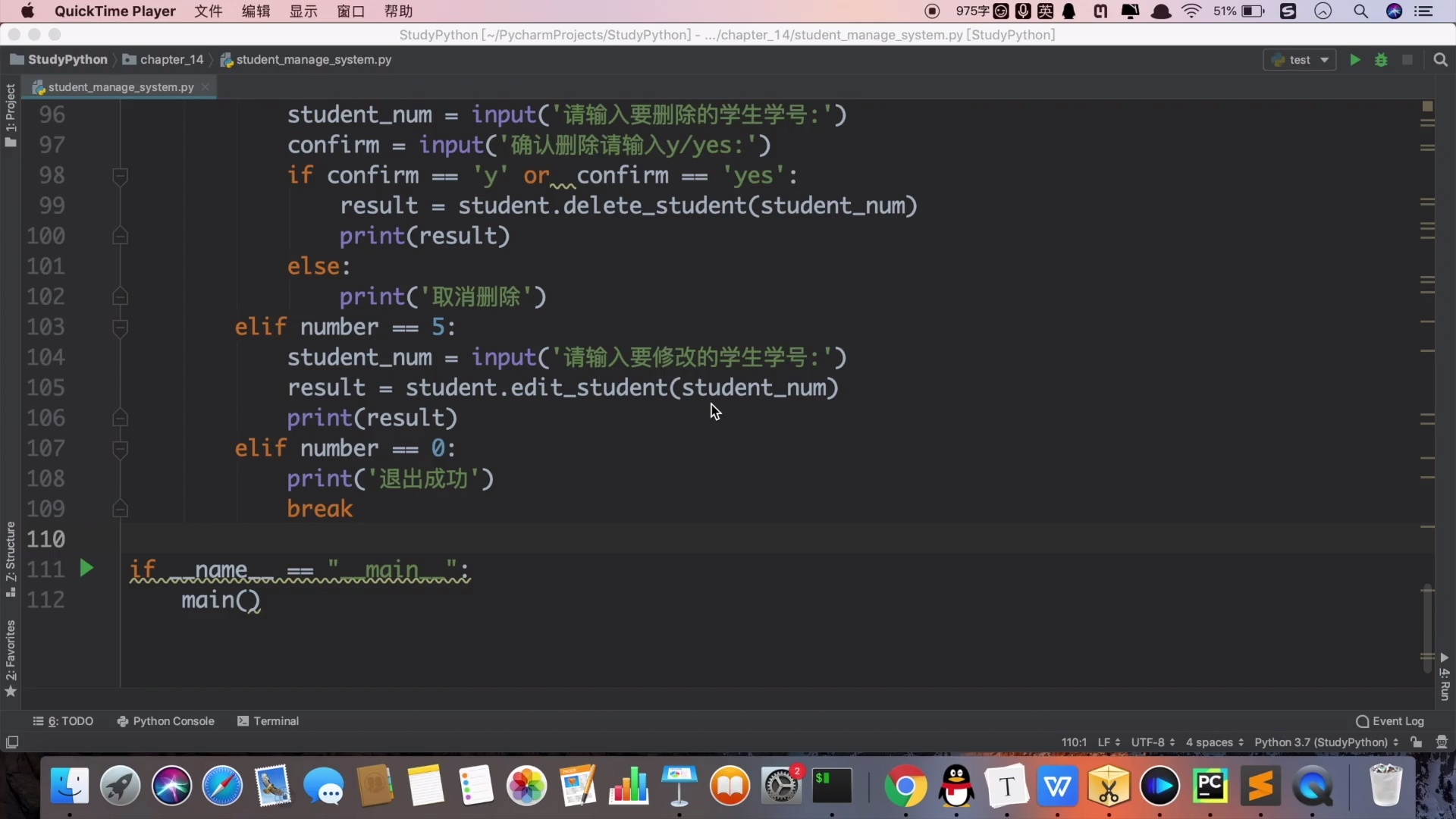Viewport: 1456px width, 819px height.
Task: Toggle tool window quick access button bottom-left
Action: [x=12, y=742]
